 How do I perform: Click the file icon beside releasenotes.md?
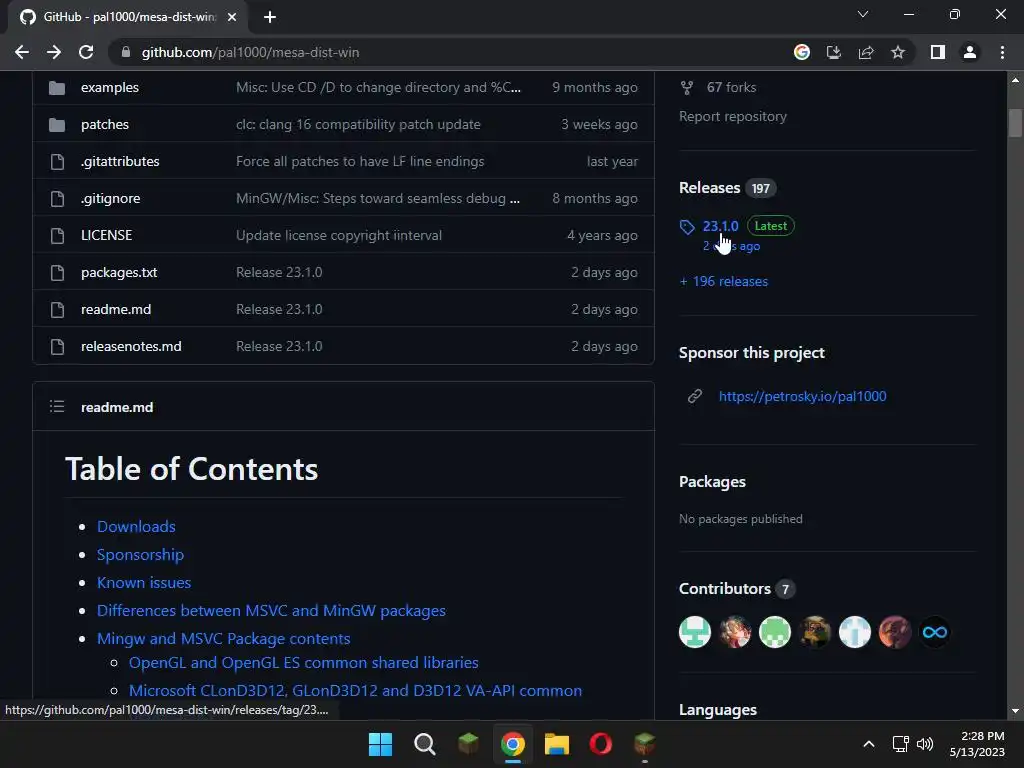[x=57, y=347]
